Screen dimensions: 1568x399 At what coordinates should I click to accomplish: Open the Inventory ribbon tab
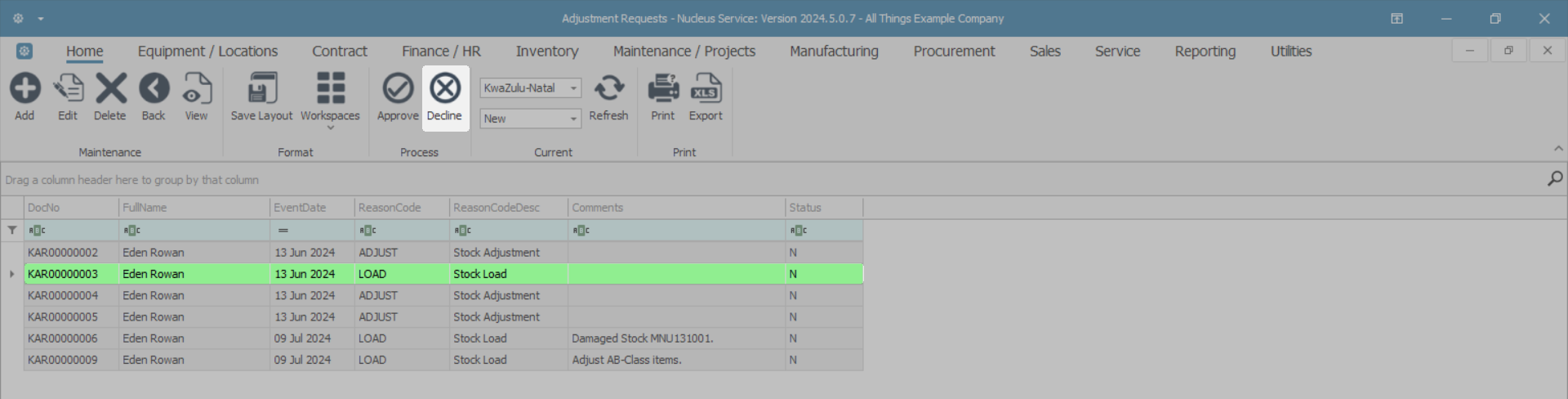click(x=547, y=51)
